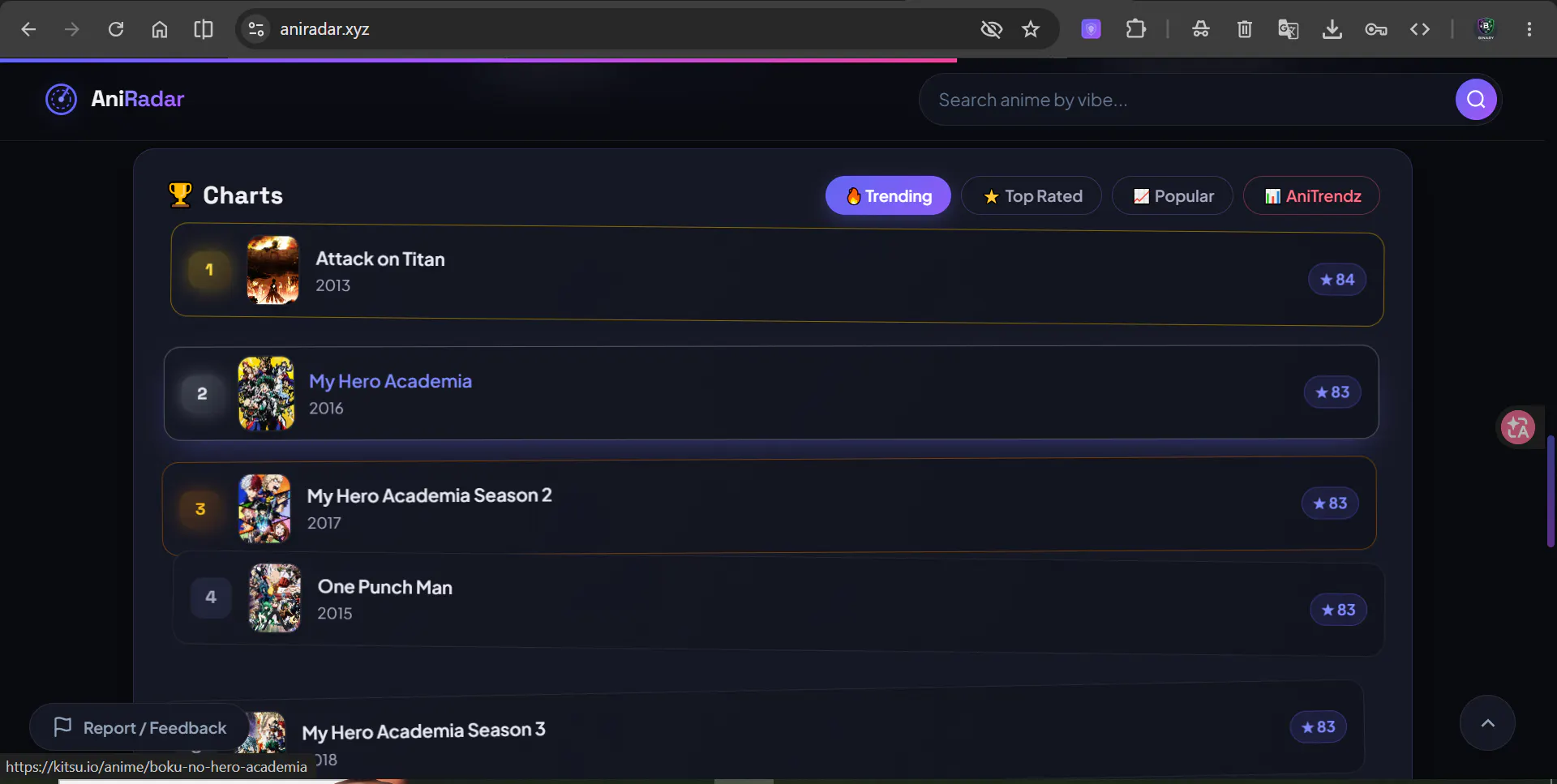Open the site information icon

pos(256,29)
